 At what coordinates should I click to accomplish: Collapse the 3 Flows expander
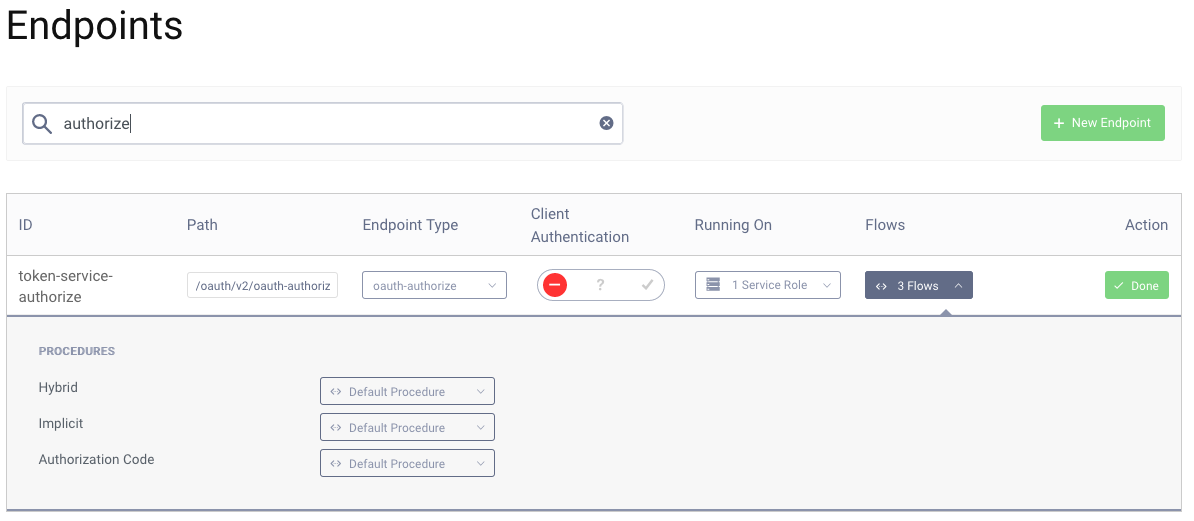point(957,286)
